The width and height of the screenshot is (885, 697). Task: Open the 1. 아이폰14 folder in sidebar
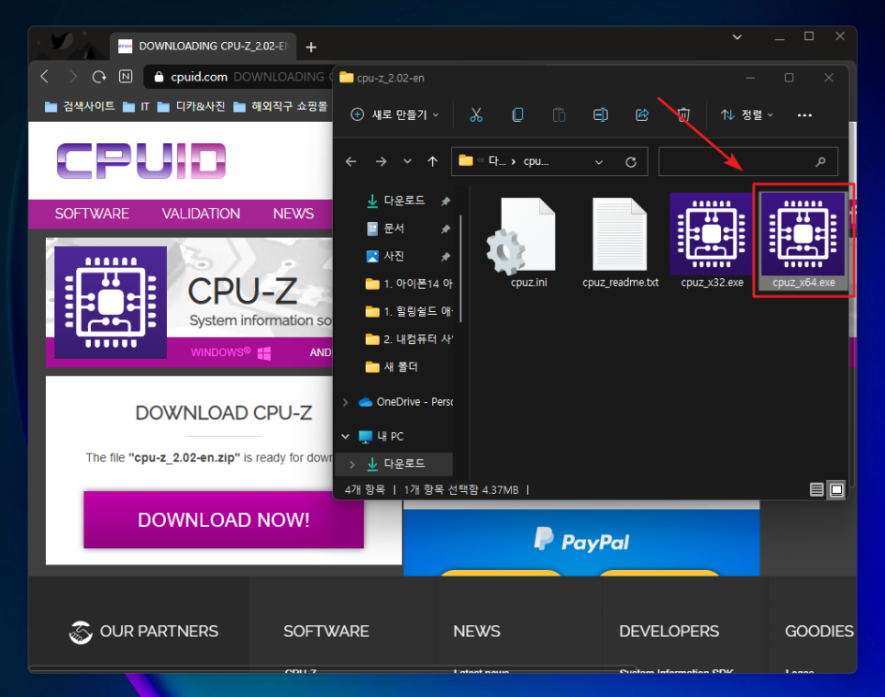(x=409, y=284)
